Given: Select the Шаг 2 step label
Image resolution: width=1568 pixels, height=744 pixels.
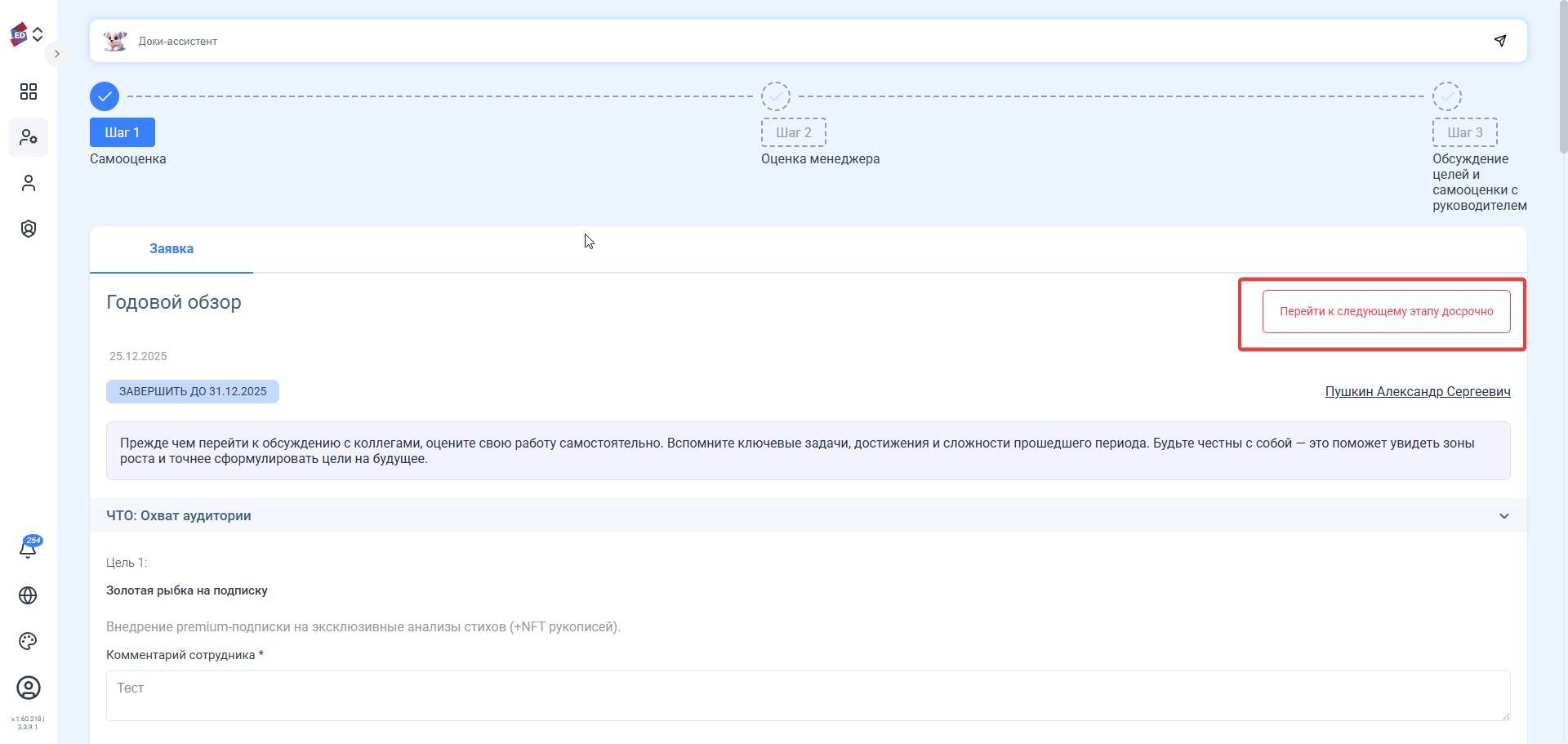Looking at the screenshot, I should [x=793, y=132].
